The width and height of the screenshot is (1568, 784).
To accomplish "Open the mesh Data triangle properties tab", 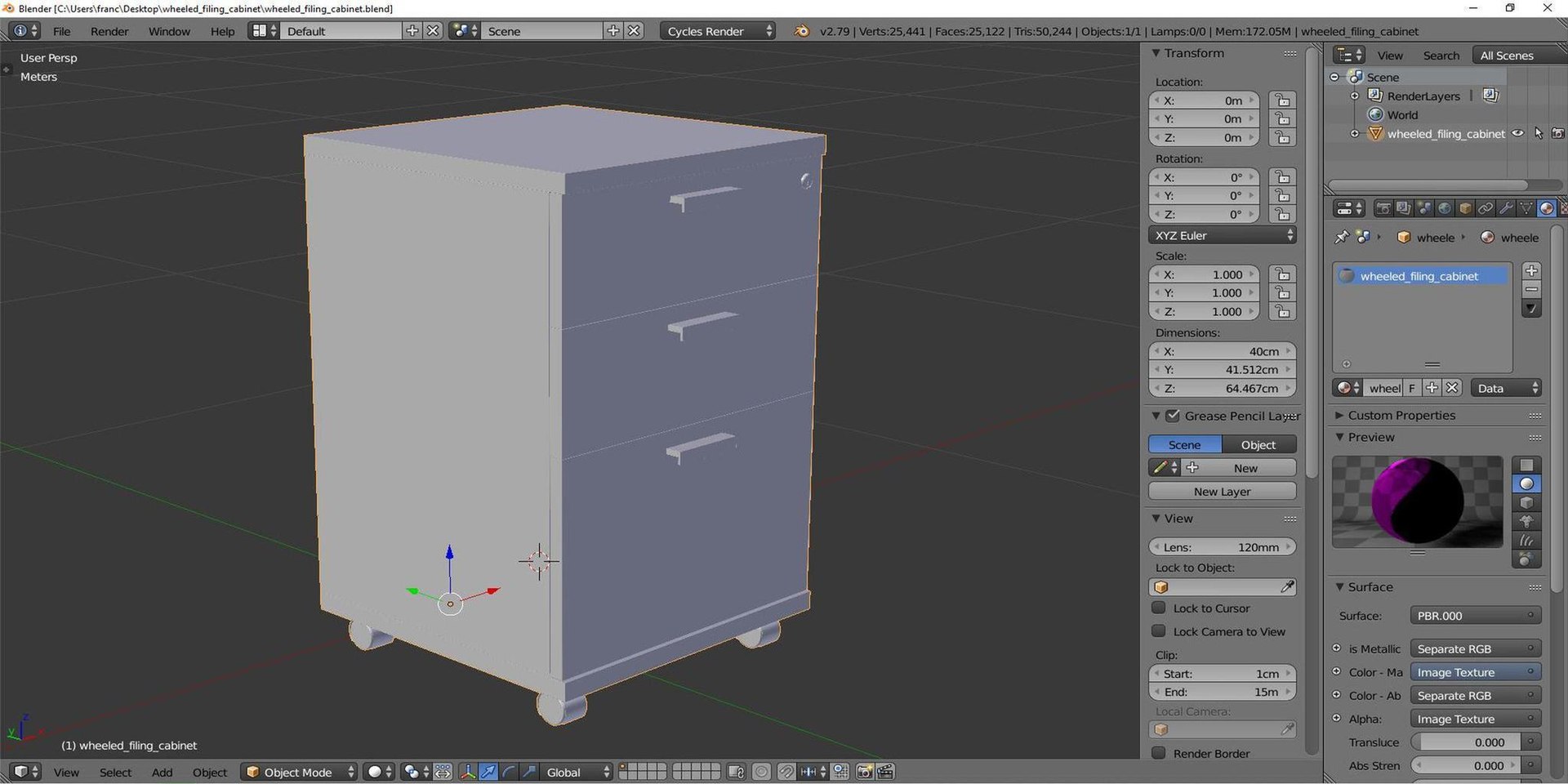I will [x=1526, y=208].
